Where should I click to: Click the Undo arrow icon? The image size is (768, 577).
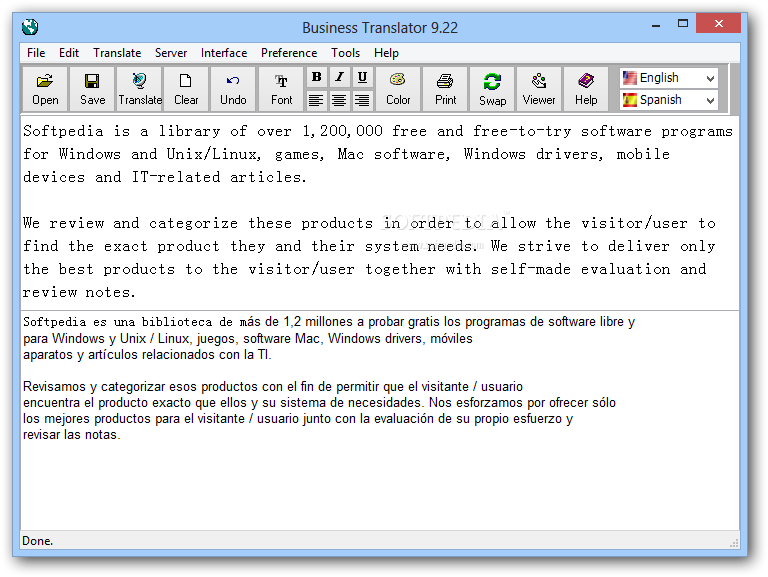tap(233, 89)
